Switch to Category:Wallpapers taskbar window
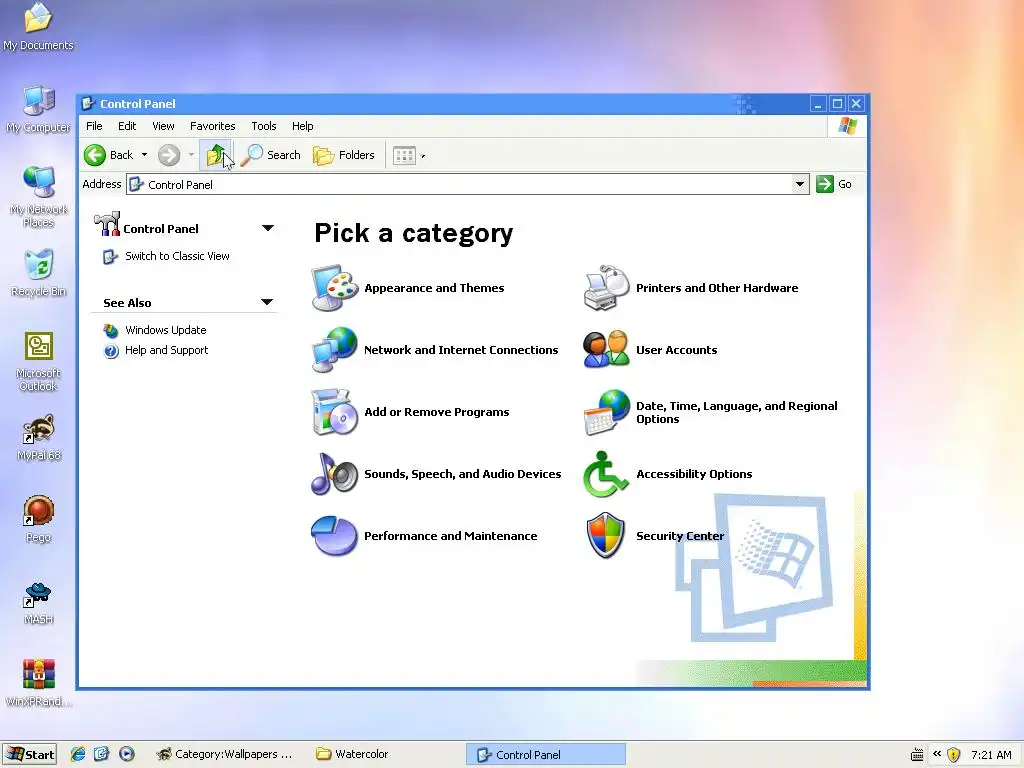The height and width of the screenshot is (768, 1024). 225,754
